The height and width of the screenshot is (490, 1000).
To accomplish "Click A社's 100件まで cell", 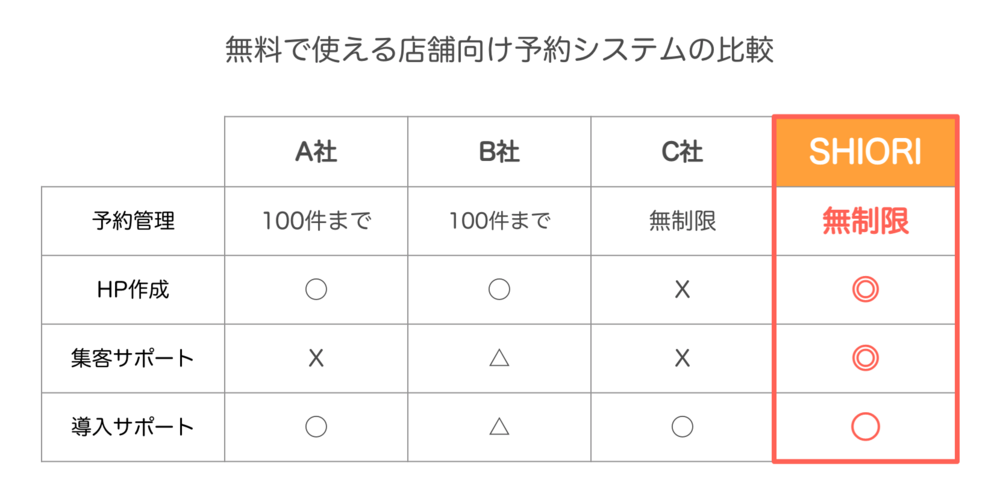I will [316, 221].
